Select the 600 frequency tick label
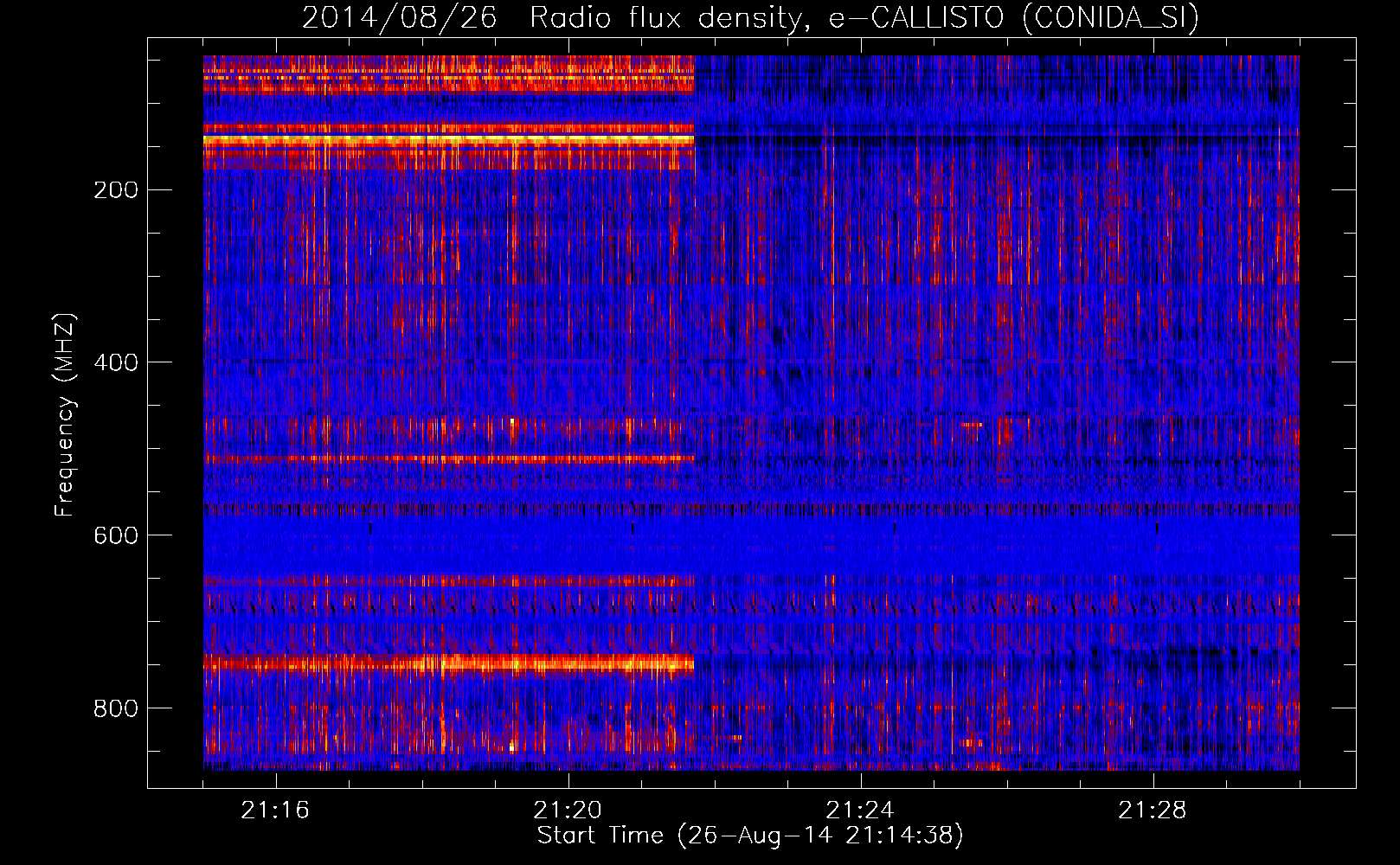1400x865 pixels. [116, 535]
